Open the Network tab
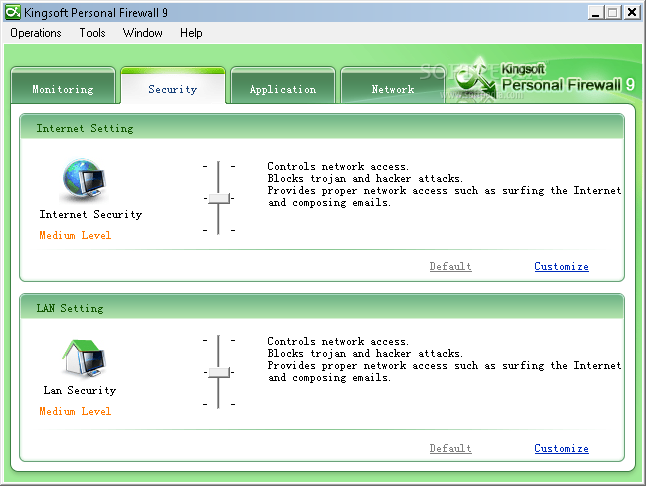646x486 pixels. click(x=393, y=85)
